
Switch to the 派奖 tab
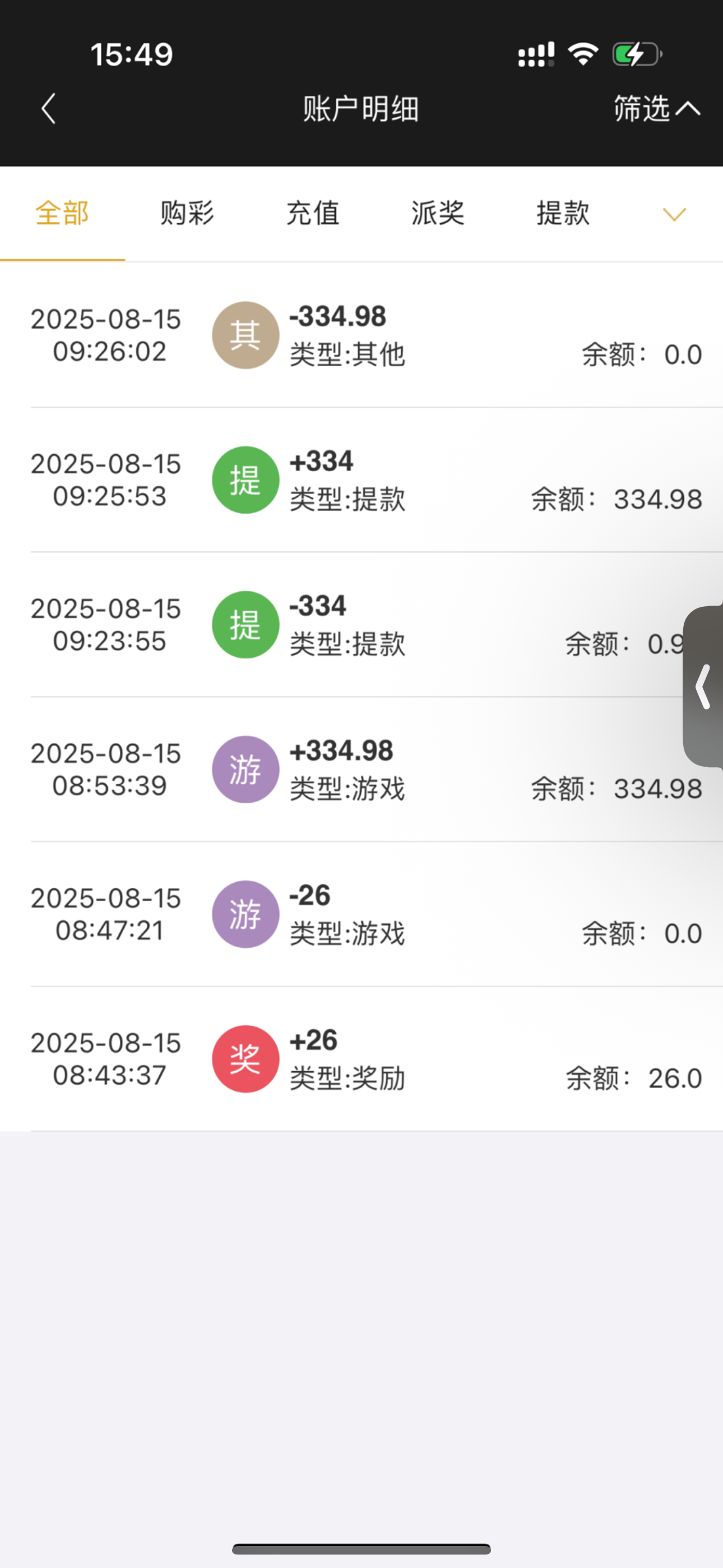[438, 214]
